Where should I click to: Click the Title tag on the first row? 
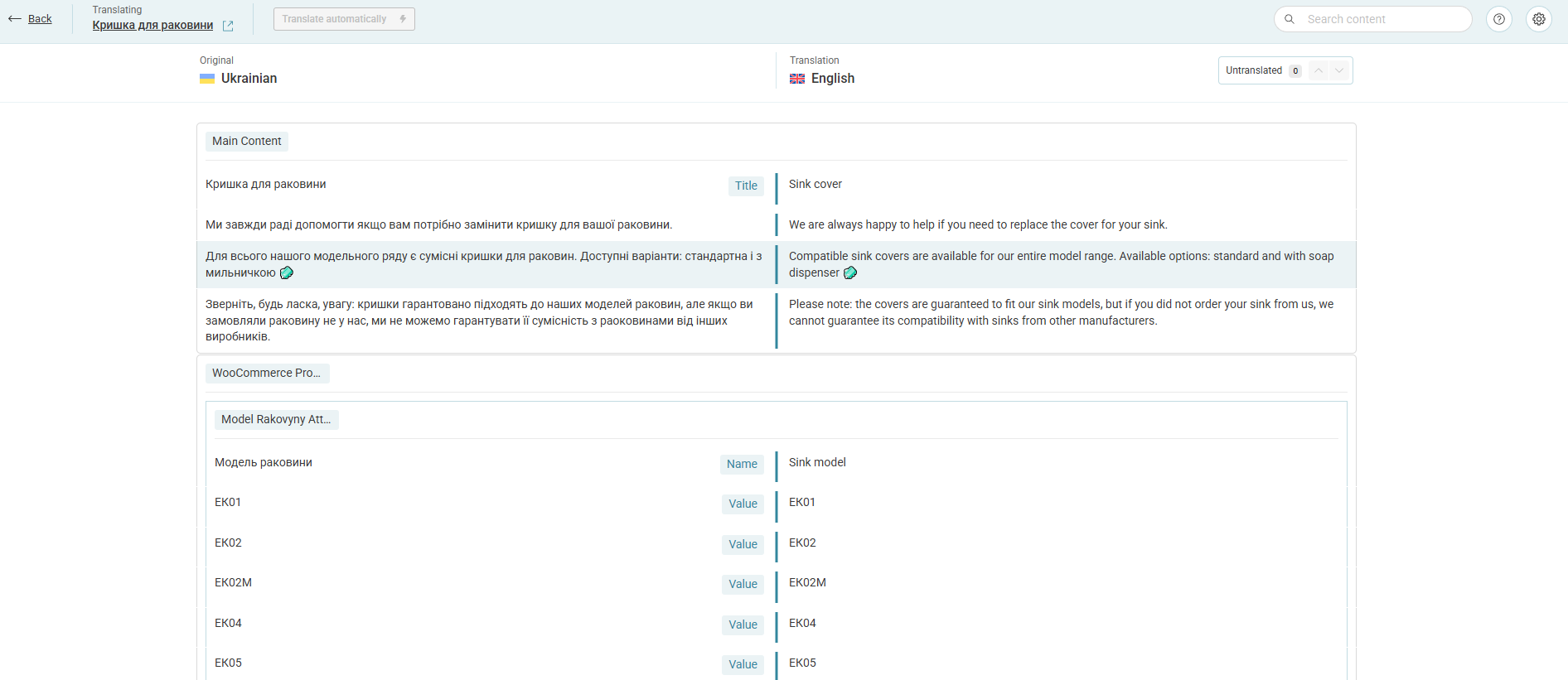(x=746, y=186)
